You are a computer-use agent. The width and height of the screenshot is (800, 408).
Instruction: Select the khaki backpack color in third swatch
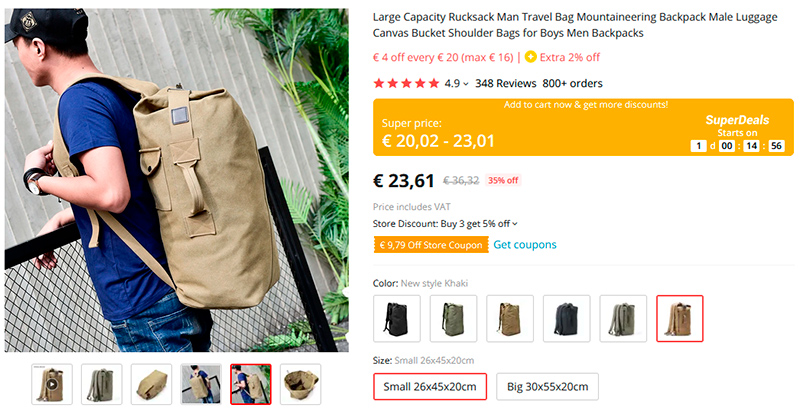[x=510, y=319]
